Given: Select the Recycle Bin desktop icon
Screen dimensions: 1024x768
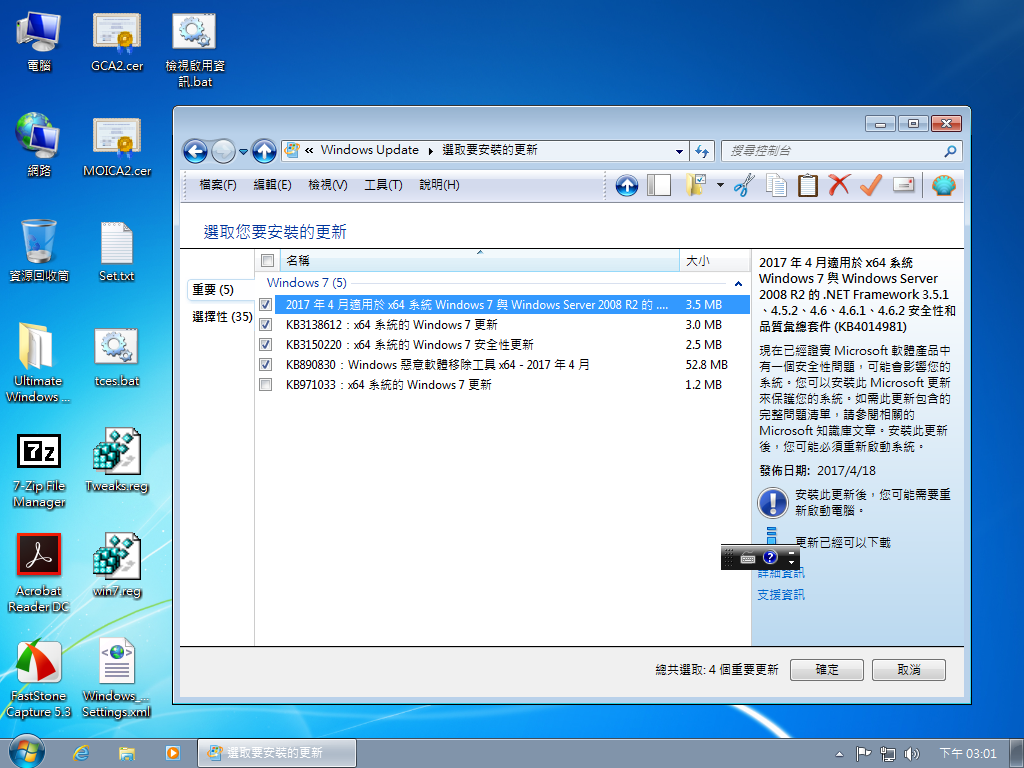Looking at the screenshot, I should pos(39,251).
